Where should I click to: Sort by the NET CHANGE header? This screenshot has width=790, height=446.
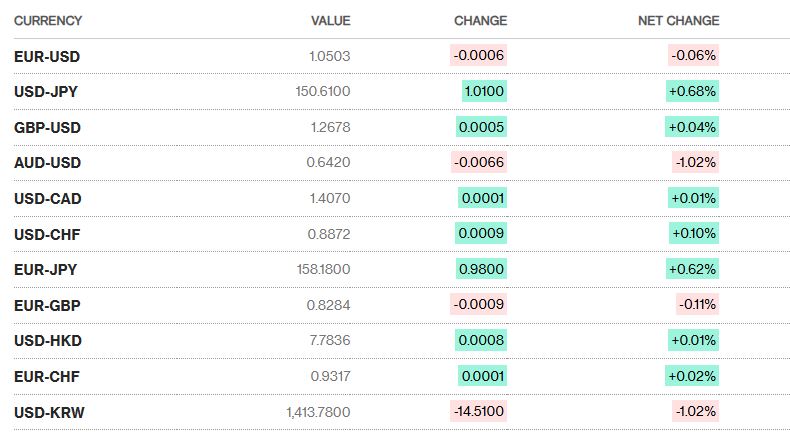point(678,21)
